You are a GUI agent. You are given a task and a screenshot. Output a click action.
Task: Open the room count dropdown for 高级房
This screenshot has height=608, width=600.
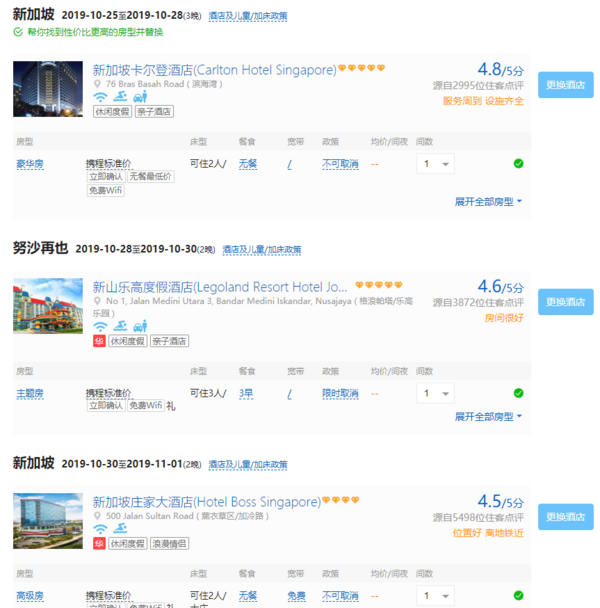435,596
